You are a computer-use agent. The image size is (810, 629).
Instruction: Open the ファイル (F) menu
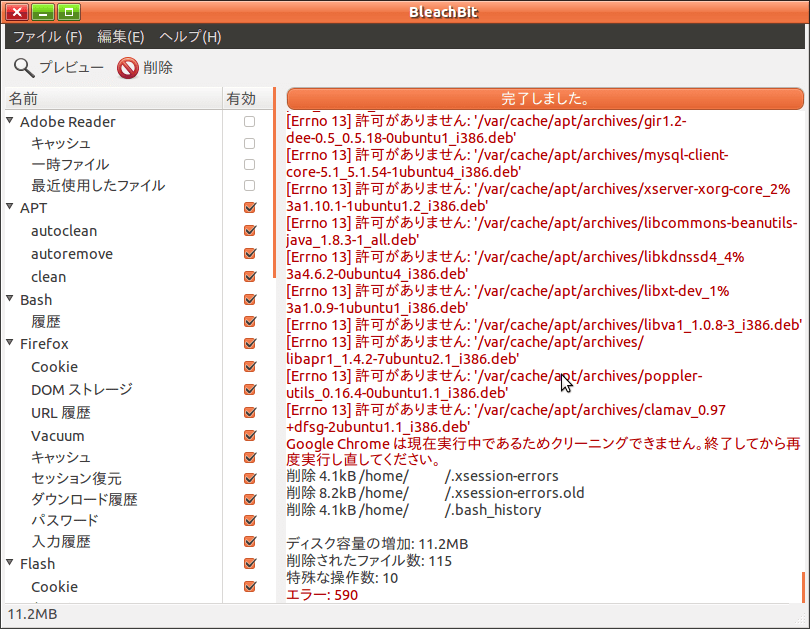(47, 37)
